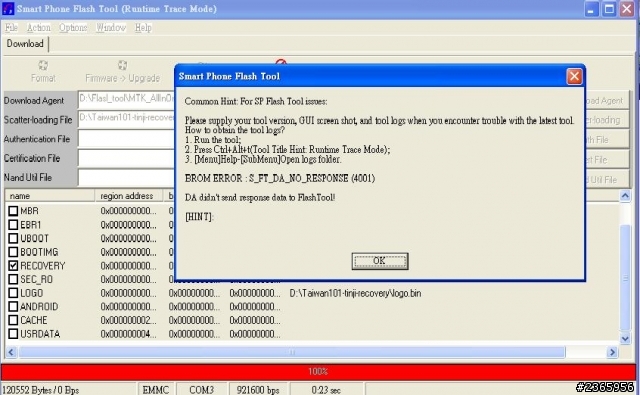Click the red 100% progress bar
This screenshot has width=640, height=395.
[x=318, y=371]
